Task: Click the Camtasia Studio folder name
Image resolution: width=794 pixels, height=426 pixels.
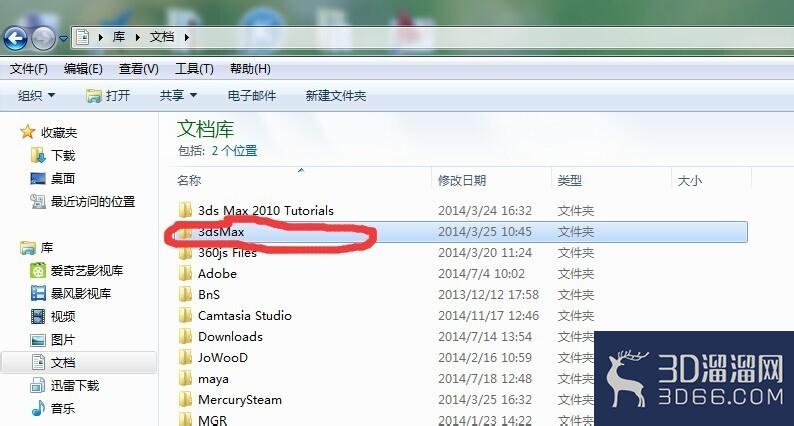Action: [245, 316]
